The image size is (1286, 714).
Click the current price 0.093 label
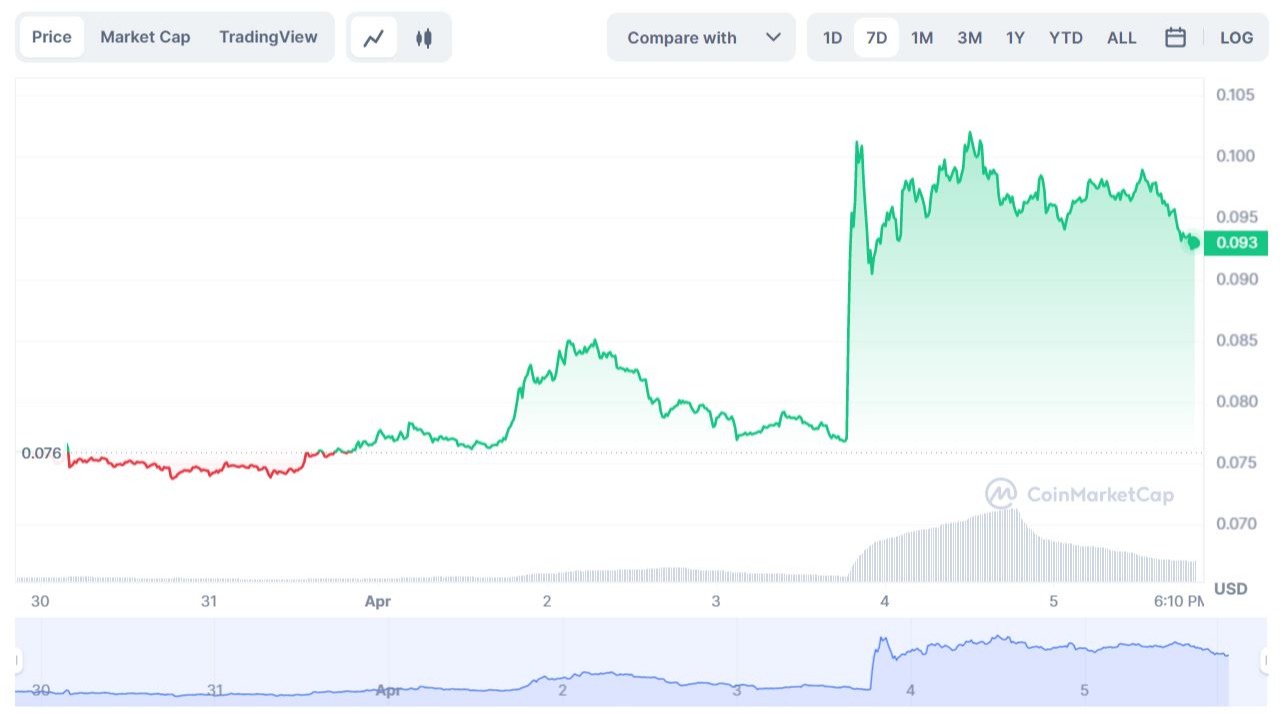[x=1236, y=243]
